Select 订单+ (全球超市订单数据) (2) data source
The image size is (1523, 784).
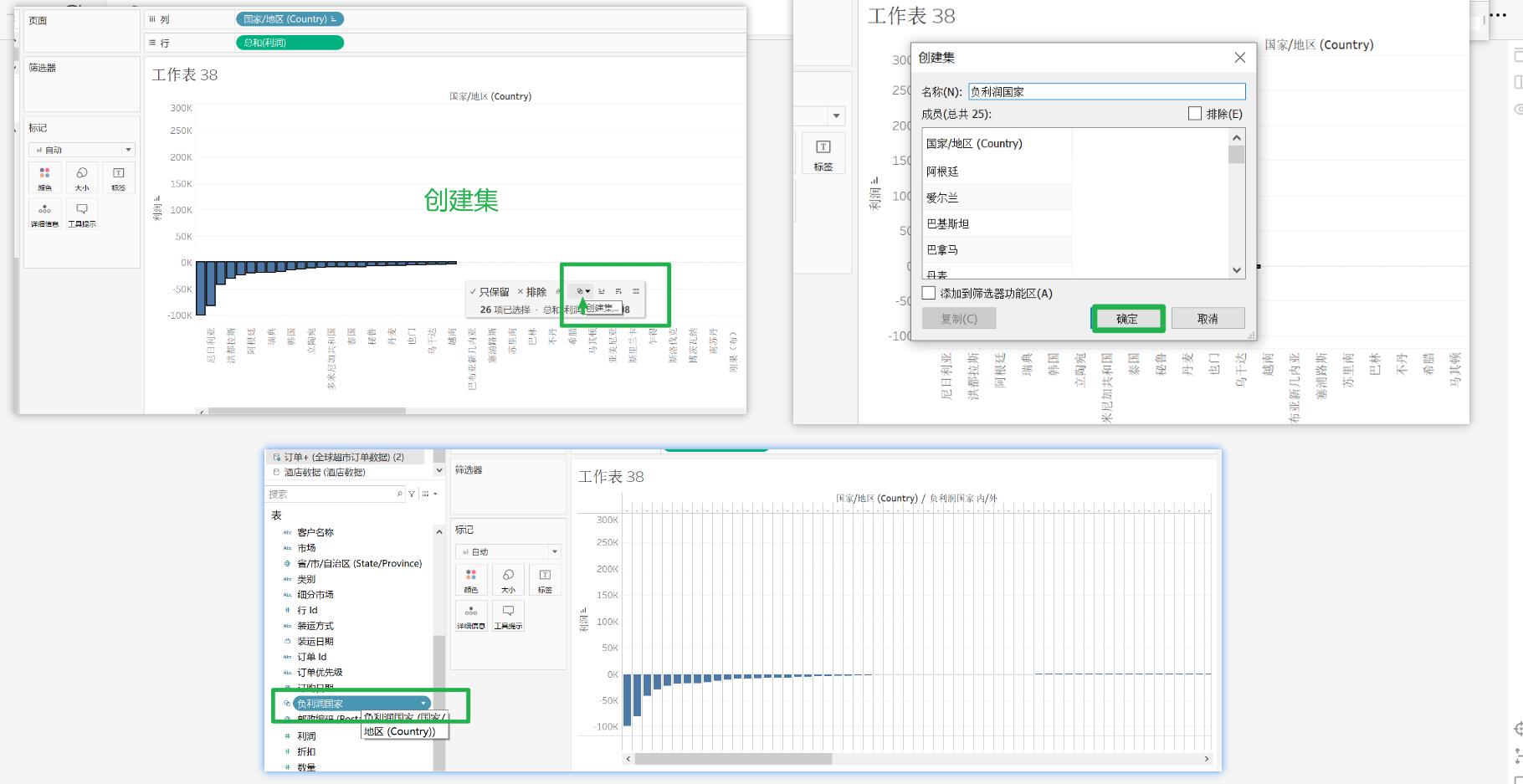tap(345, 457)
